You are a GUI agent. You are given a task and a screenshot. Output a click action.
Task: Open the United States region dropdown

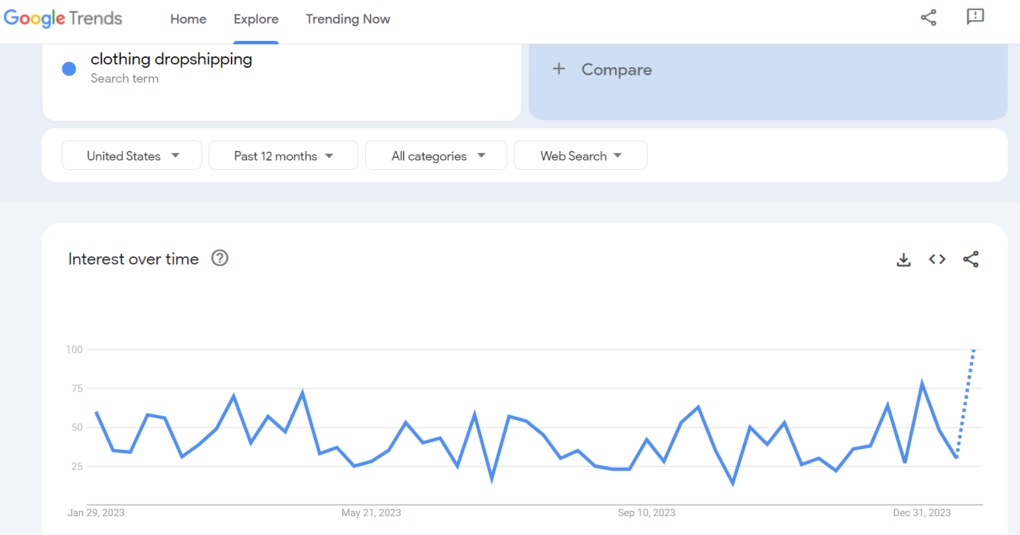(x=132, y=156)
